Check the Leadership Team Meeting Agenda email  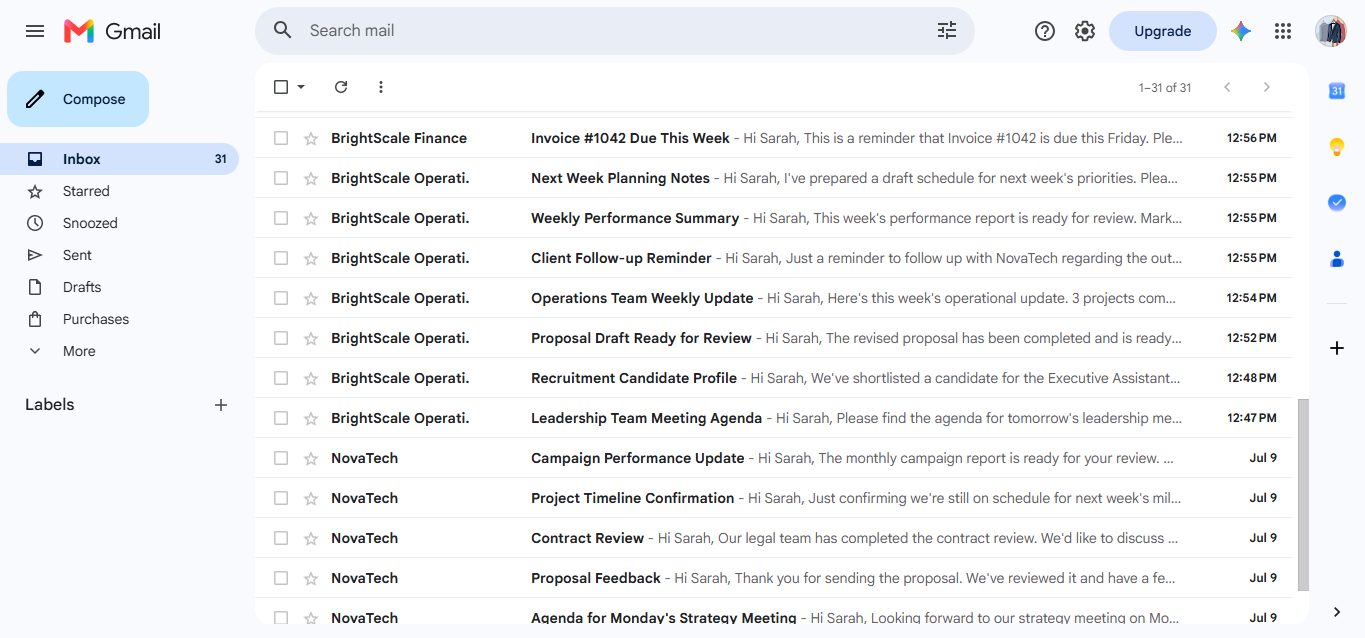(281, 418)
